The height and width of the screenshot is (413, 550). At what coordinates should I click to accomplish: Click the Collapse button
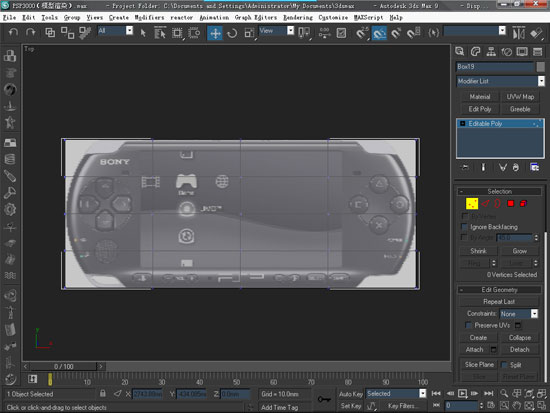coord(519,338)
